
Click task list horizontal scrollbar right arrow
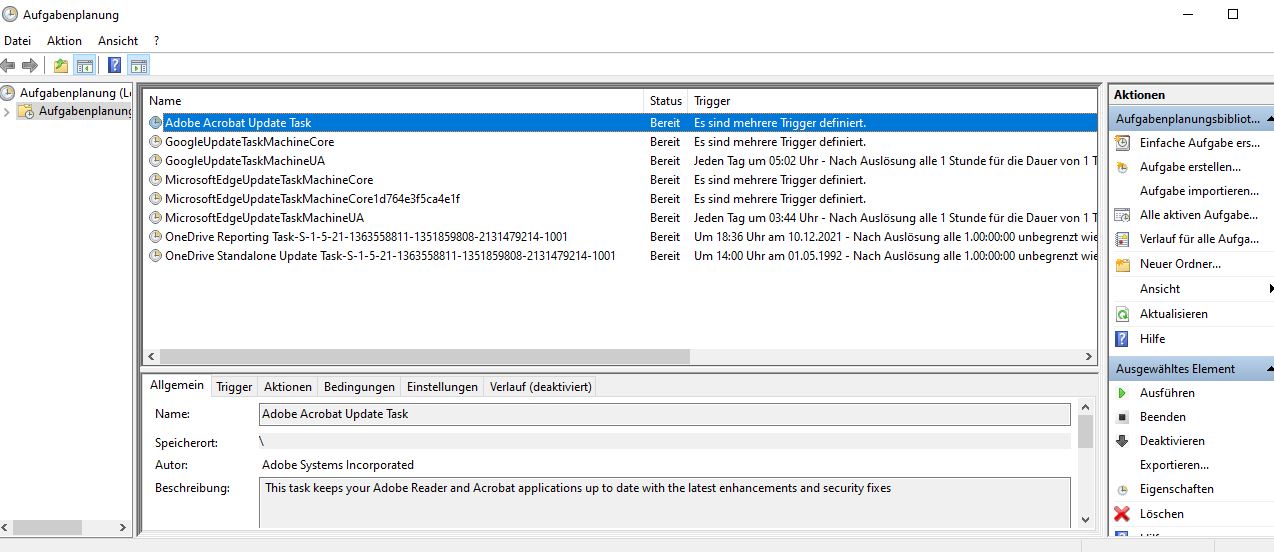click(x=1089, y=357)
